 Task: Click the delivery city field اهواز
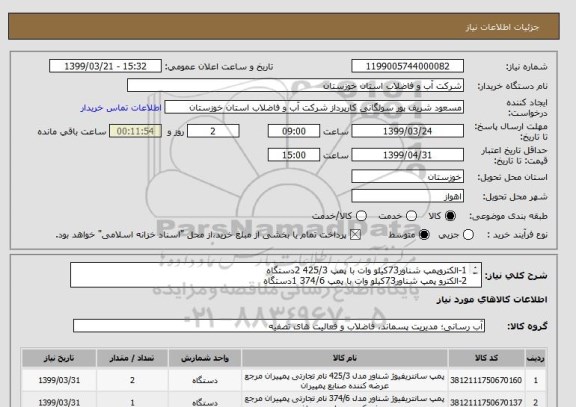[407, 197]
